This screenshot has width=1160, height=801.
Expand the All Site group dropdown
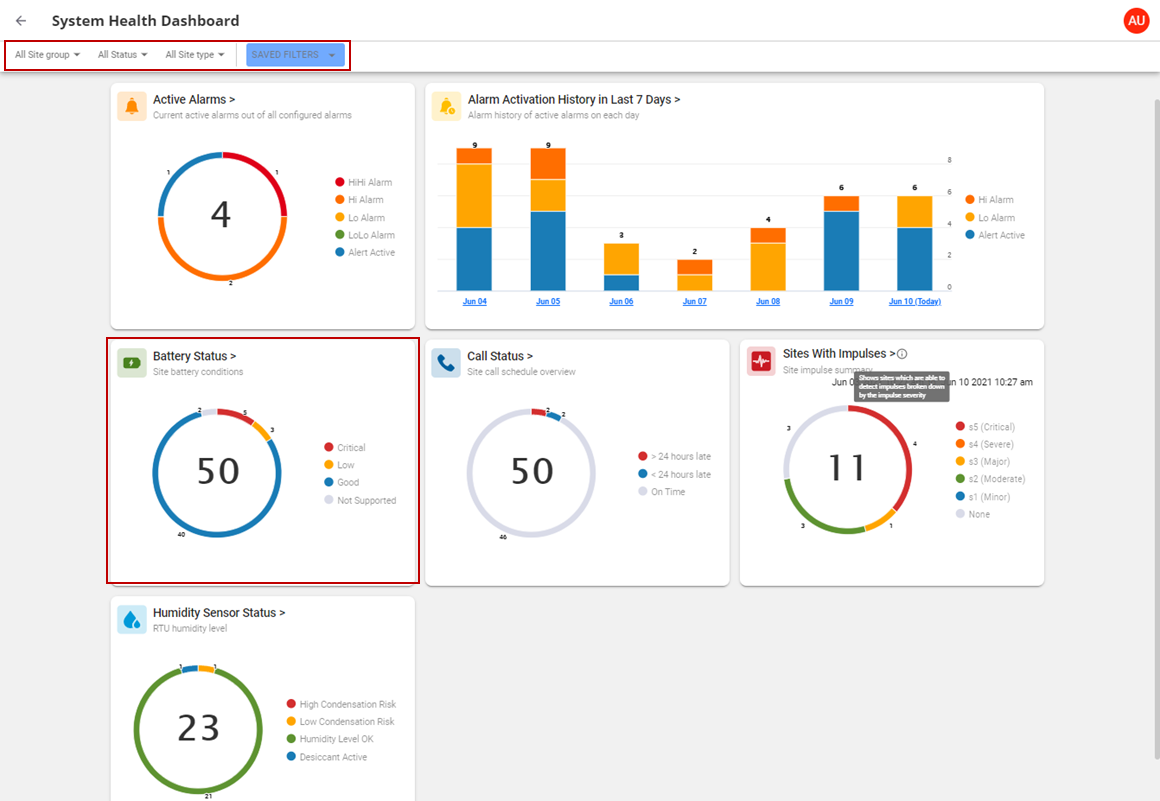[x=47, y=55]
